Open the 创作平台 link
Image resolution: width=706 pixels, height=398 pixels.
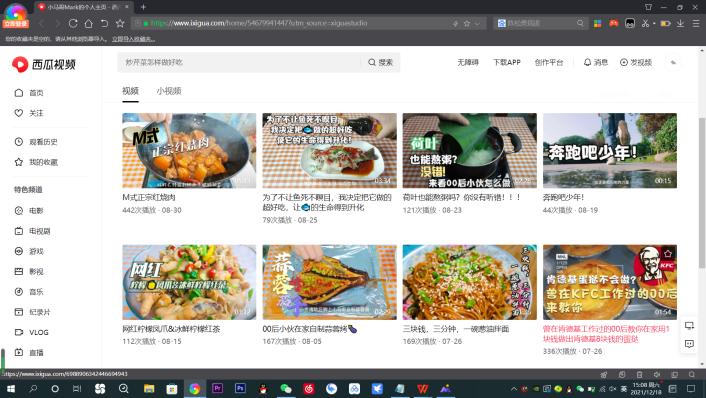pos(549,62)
